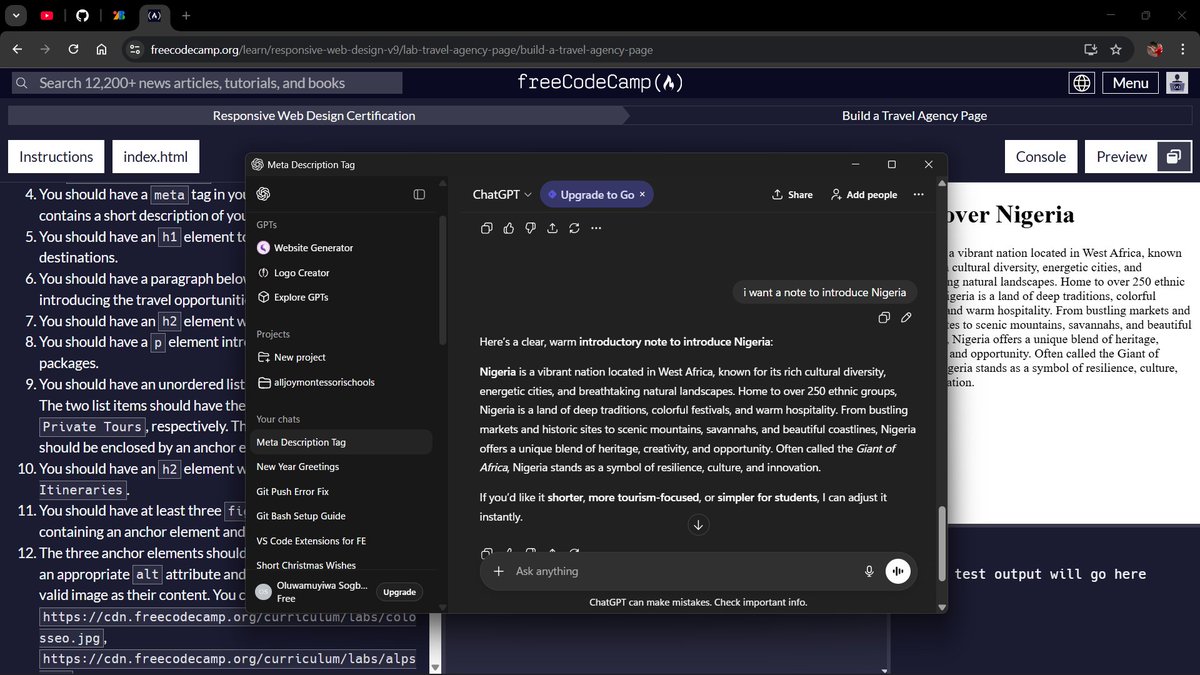Bookmark this page with the star

click(x=1115, y=49)
